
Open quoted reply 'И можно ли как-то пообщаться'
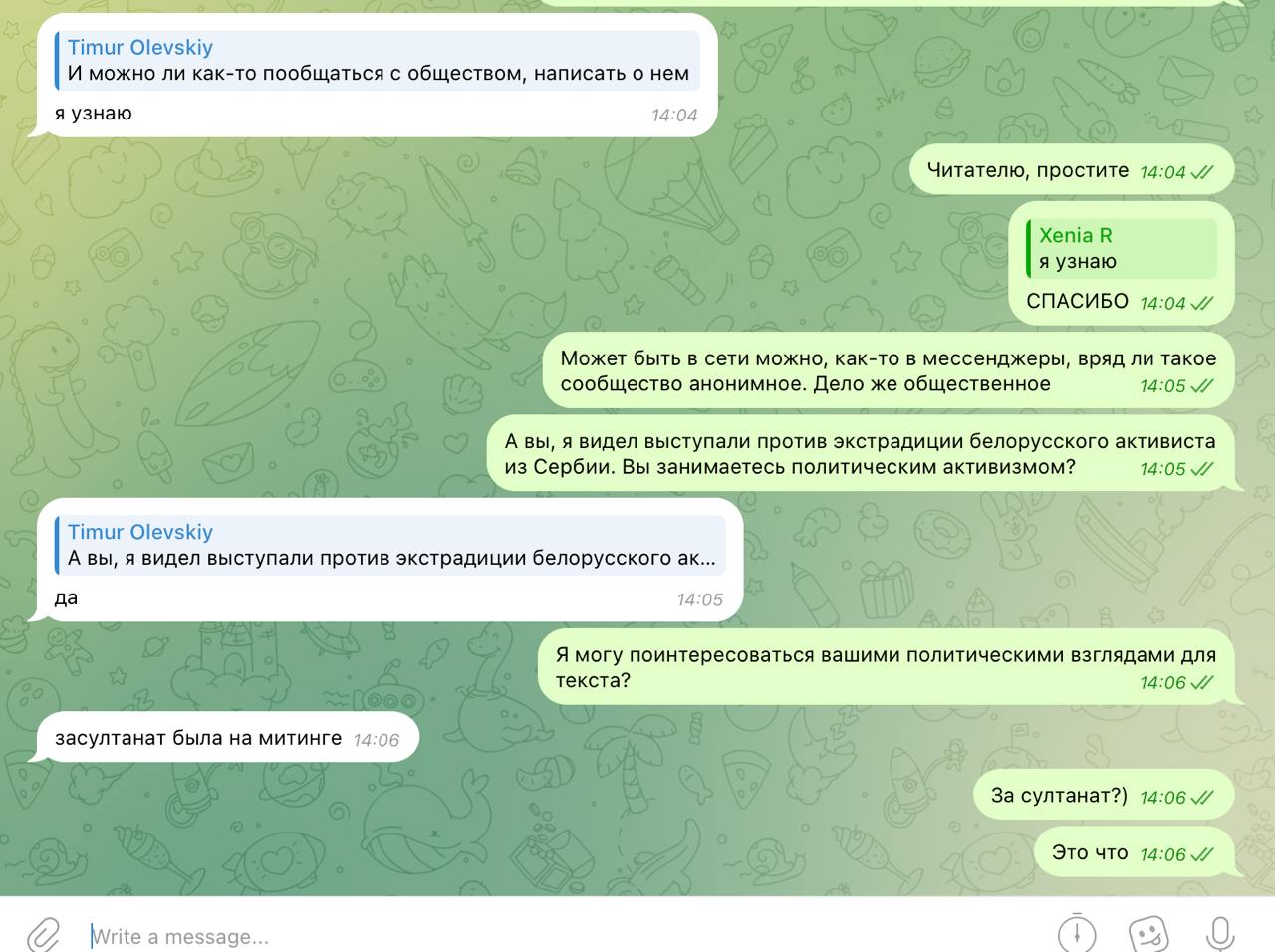coord(378,60)
